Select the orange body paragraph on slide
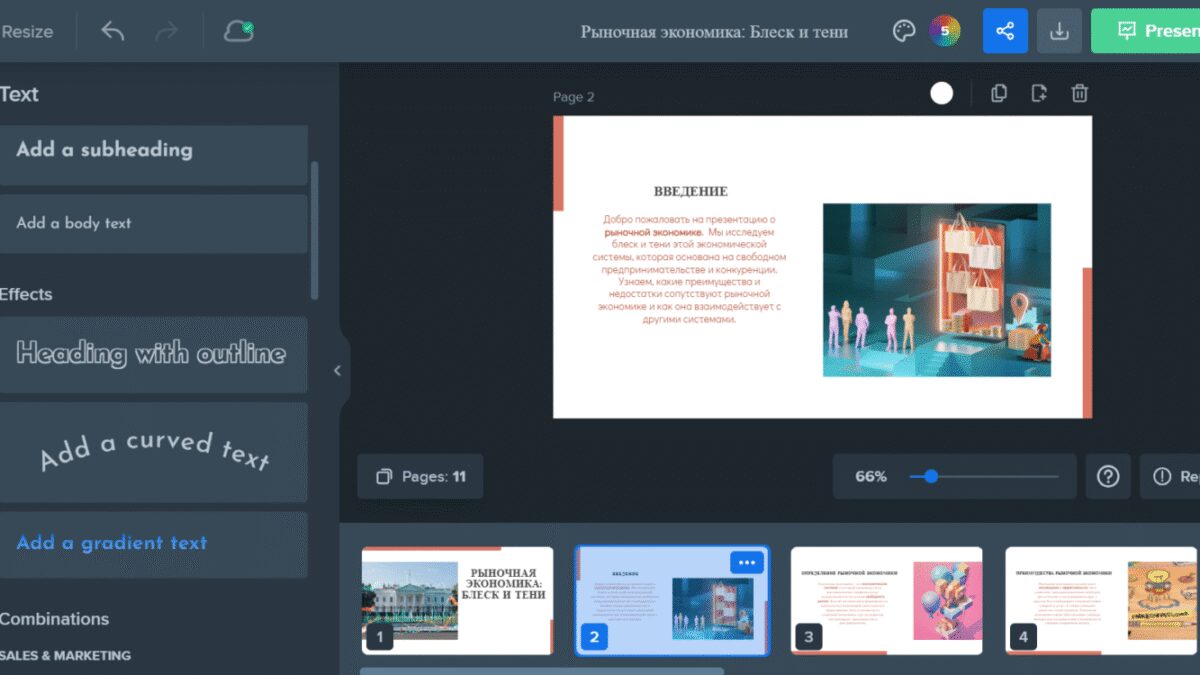The height and width of the screenshot is (675, 1200). click(690, 269)
